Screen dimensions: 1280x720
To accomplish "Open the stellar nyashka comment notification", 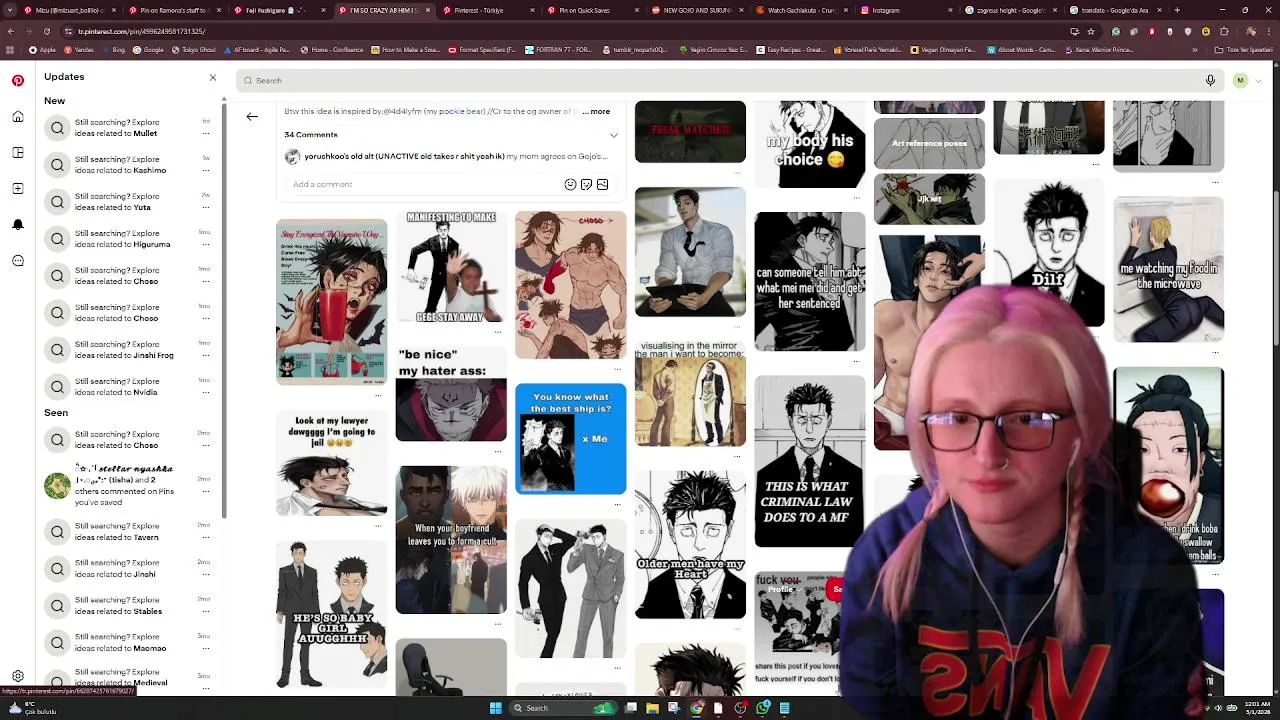I will (x=127, y=485).
